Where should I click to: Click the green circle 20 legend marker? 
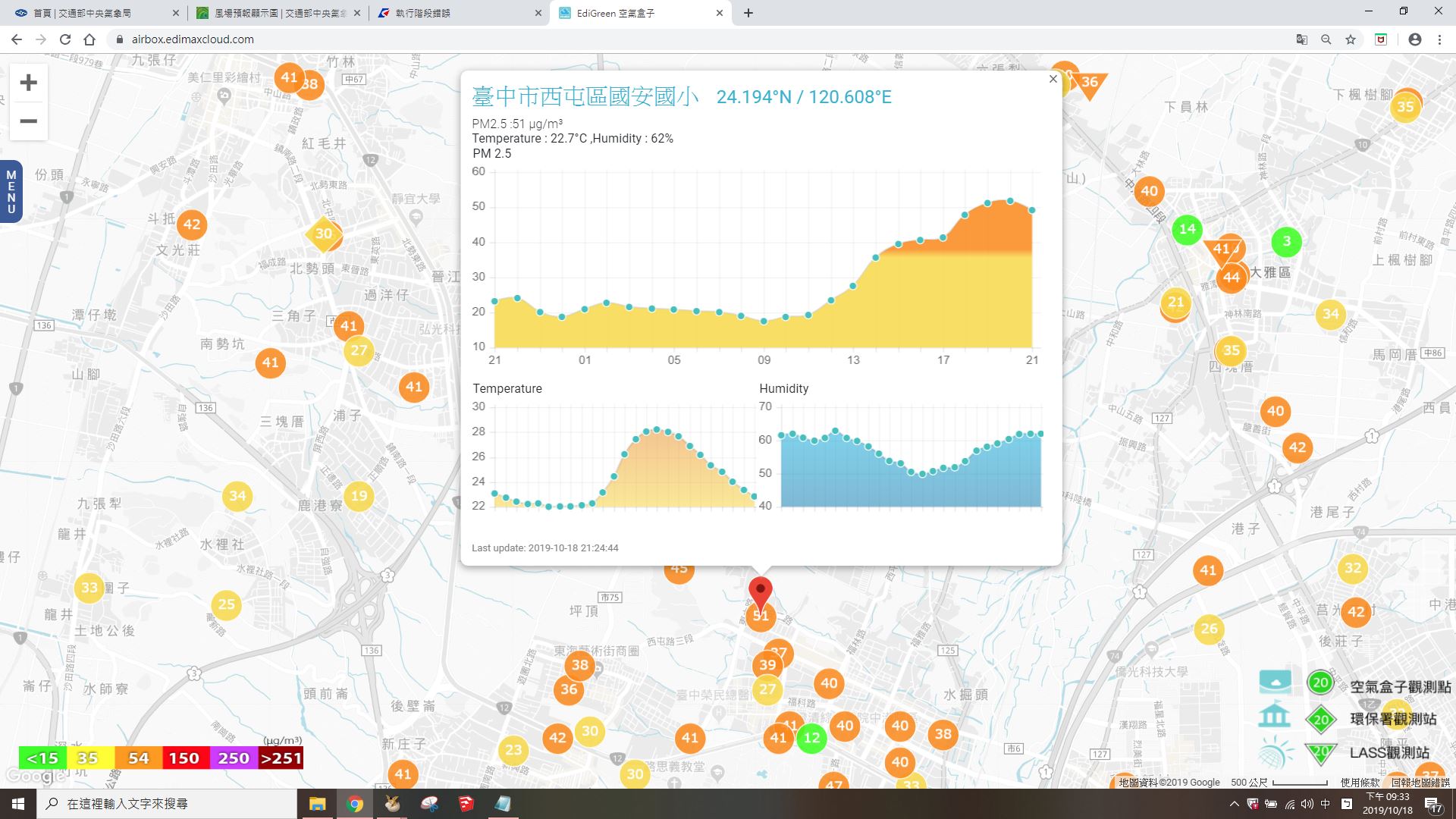tap(1320, 682)
